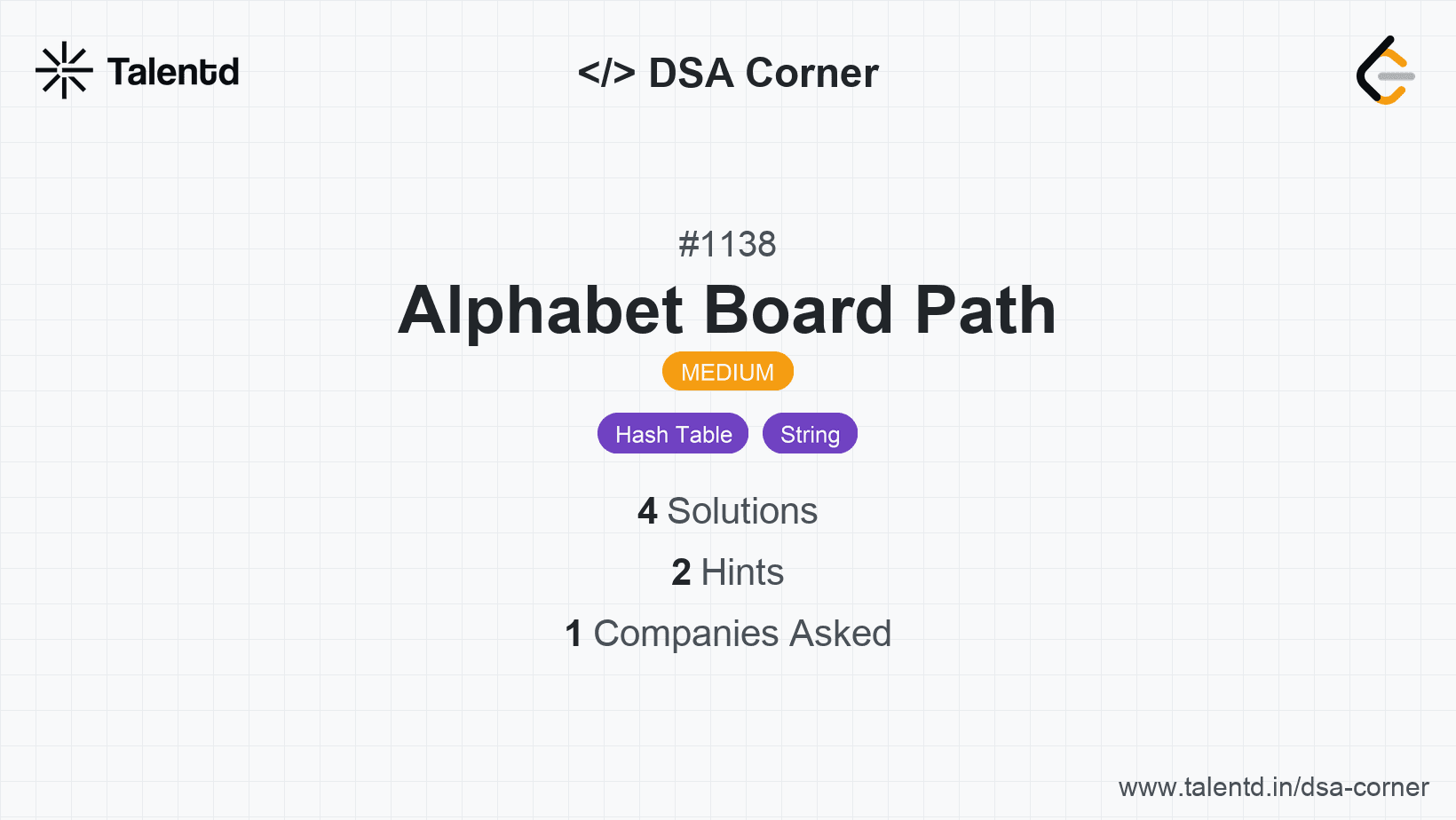Select the Hash Table topic tag
The width and height of the screenshot is (1456, 820).
tap(673, 434)
